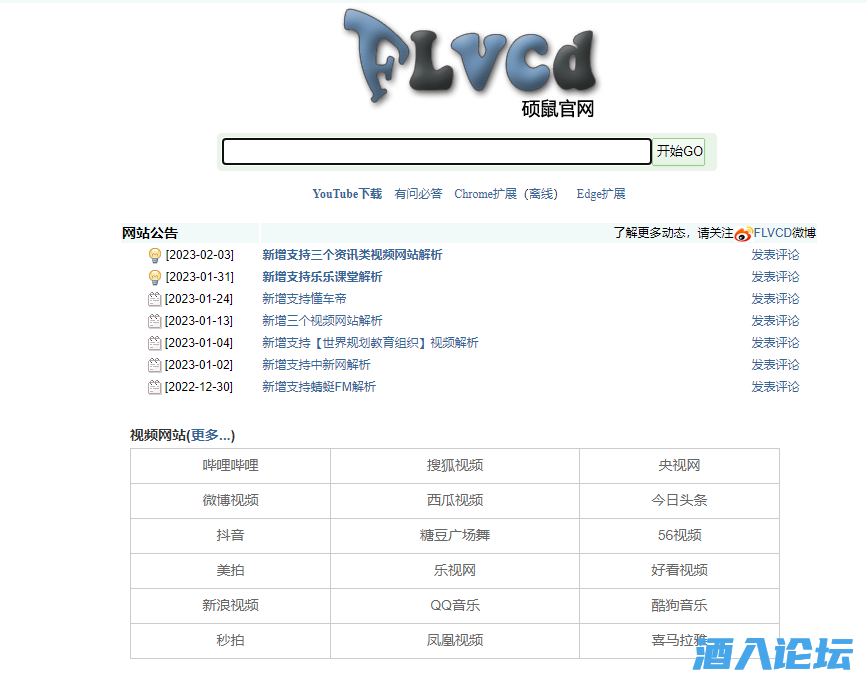867x696 pixels.
Task: Select 今日头条 in the video sites table
Action: 679,500
